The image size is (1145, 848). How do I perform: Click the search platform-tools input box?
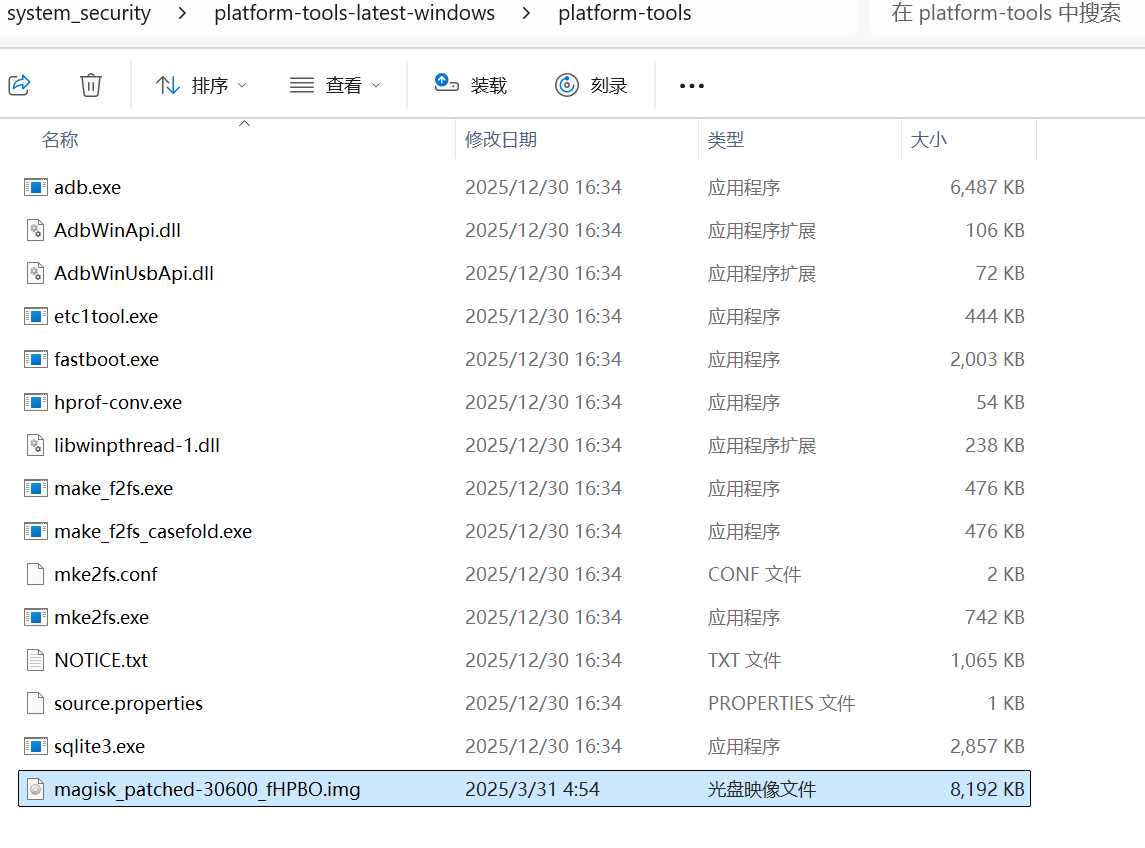click(x=1005, y=14)
